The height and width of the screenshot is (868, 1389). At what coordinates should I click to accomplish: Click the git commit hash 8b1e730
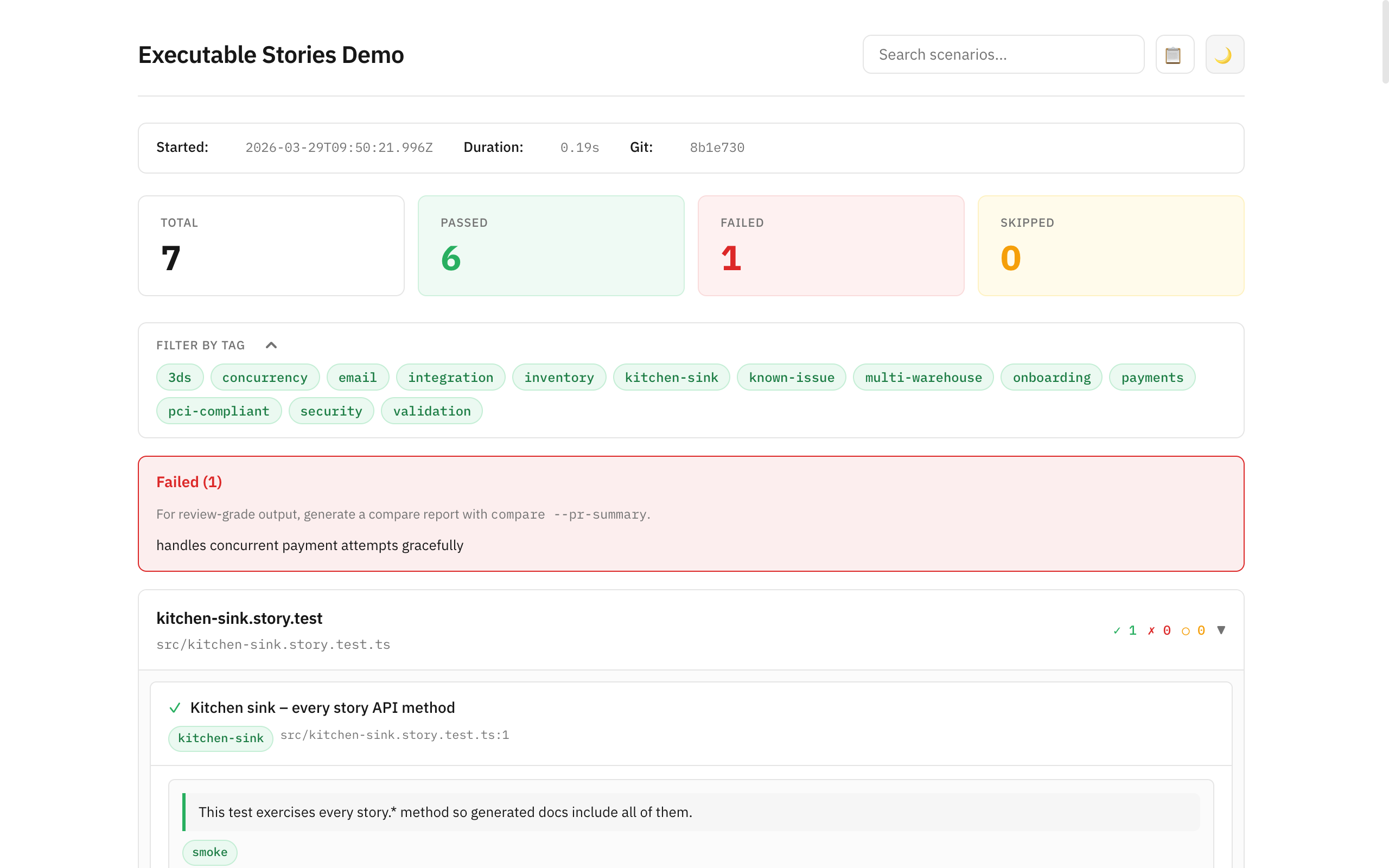click(716, 147)
